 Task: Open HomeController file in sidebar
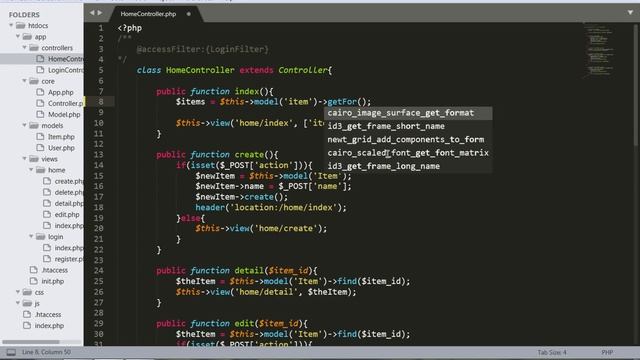tap(65, 59)
